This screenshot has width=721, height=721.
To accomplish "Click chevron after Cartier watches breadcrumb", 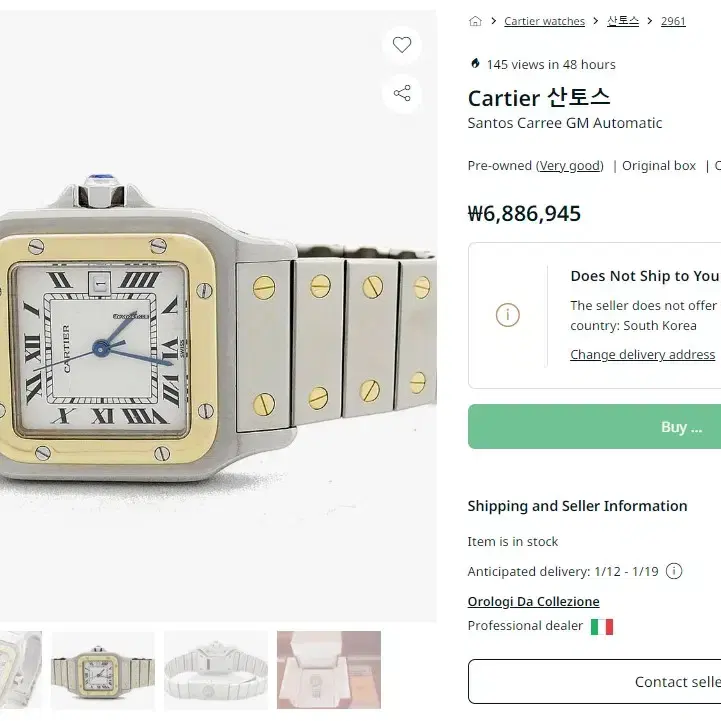I will click(596, 21).
